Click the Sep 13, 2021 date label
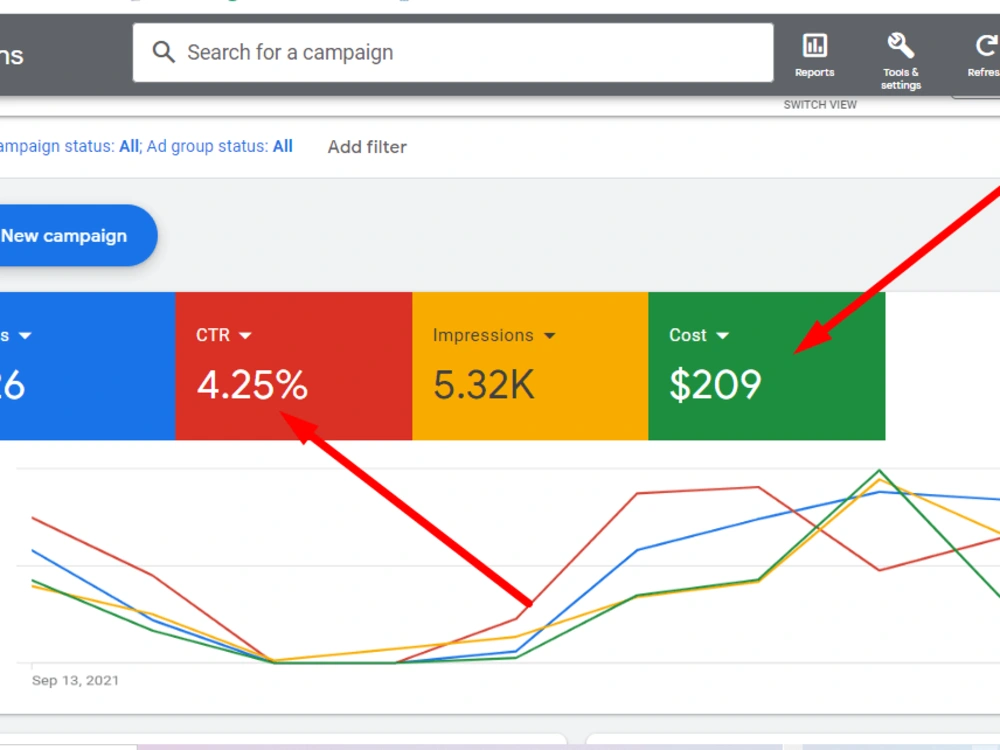 pyautogui.click(x=75, y=680)
